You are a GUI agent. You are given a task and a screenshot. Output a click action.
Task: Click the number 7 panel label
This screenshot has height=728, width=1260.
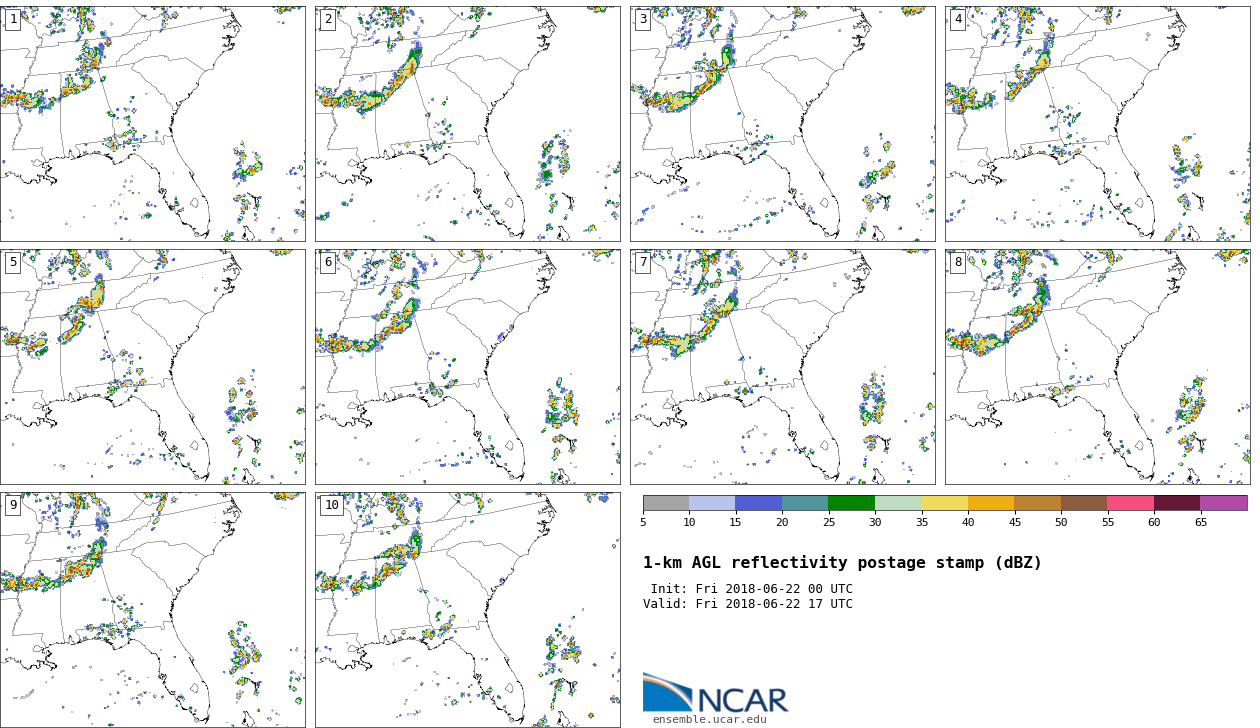(x=643, y=263)
